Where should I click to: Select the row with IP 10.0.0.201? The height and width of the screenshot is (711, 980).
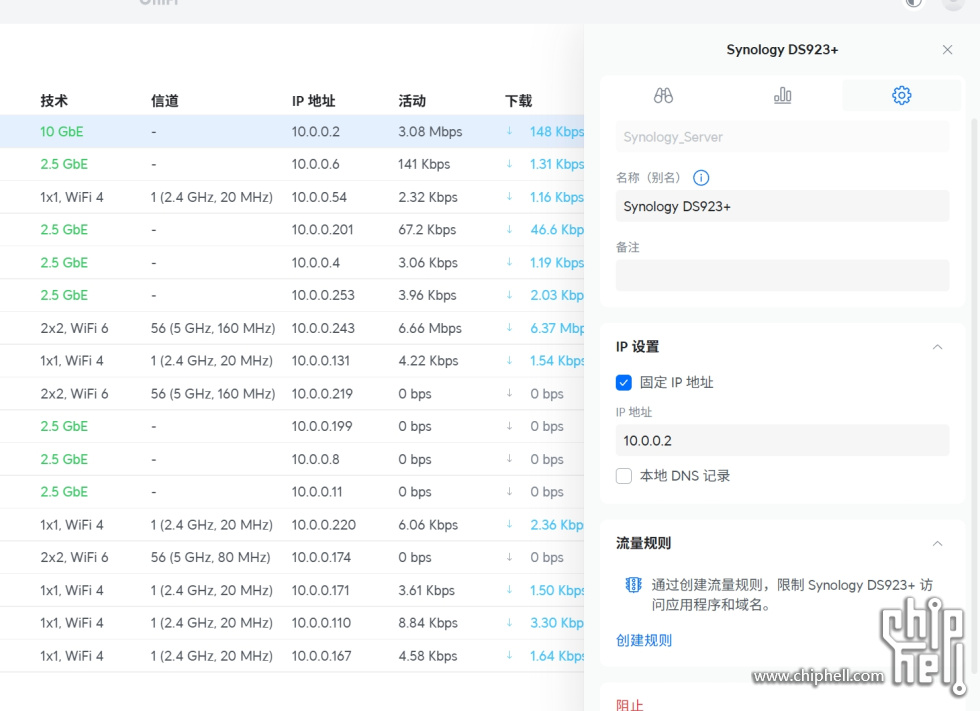click(x=292, y=230)
